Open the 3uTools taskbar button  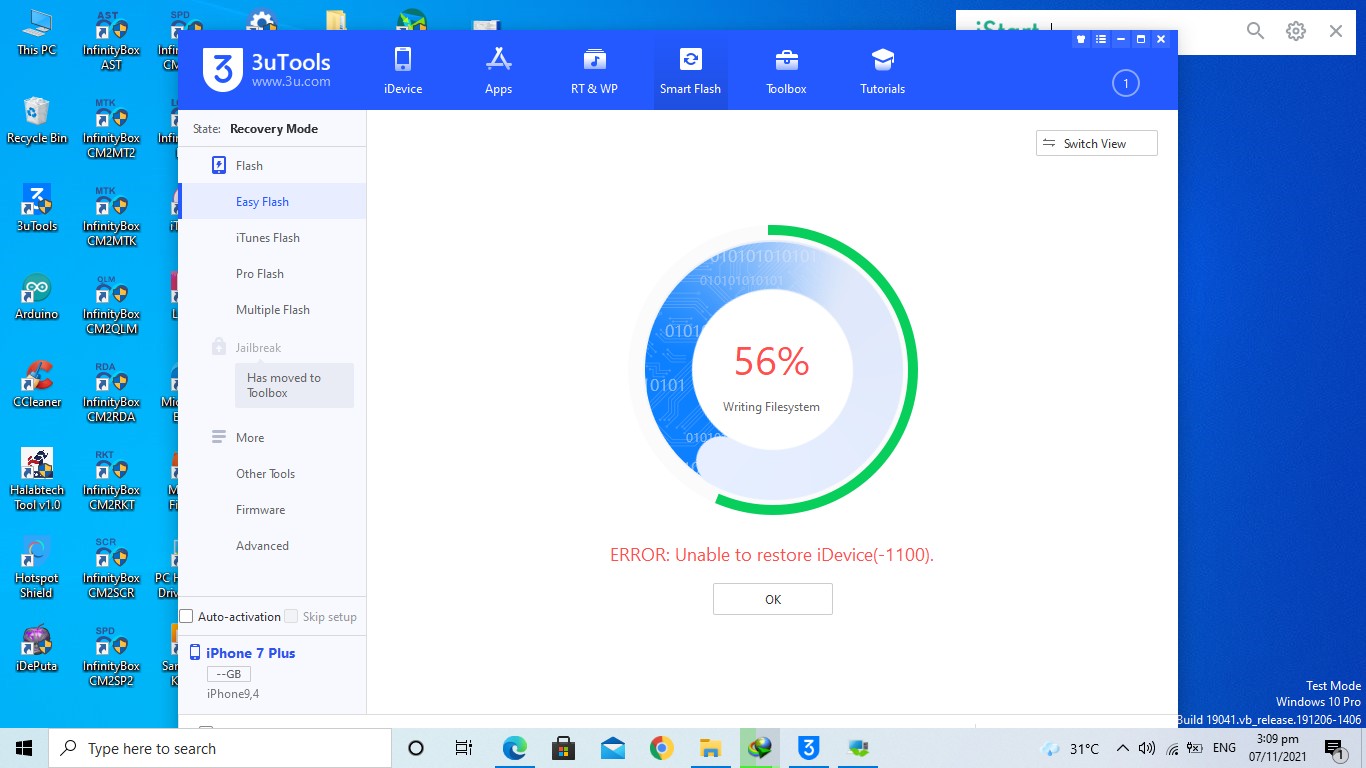[x=808, y=748]
